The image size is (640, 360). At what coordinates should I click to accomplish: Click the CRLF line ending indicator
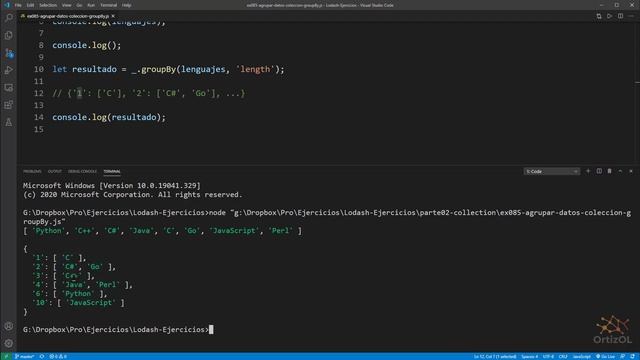pos(563,357)
